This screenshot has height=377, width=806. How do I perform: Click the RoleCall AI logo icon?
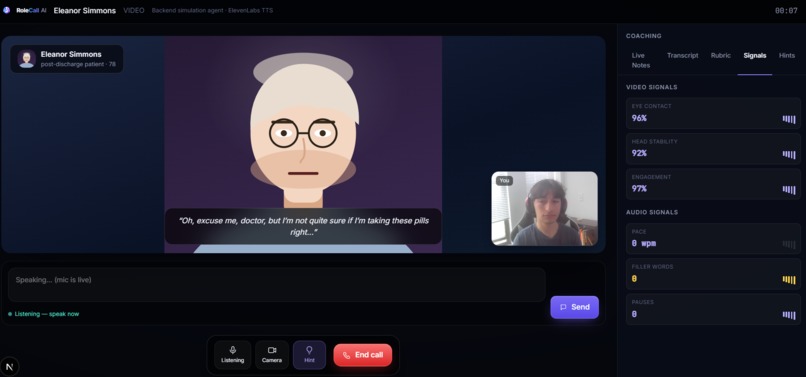click(6, 10)
